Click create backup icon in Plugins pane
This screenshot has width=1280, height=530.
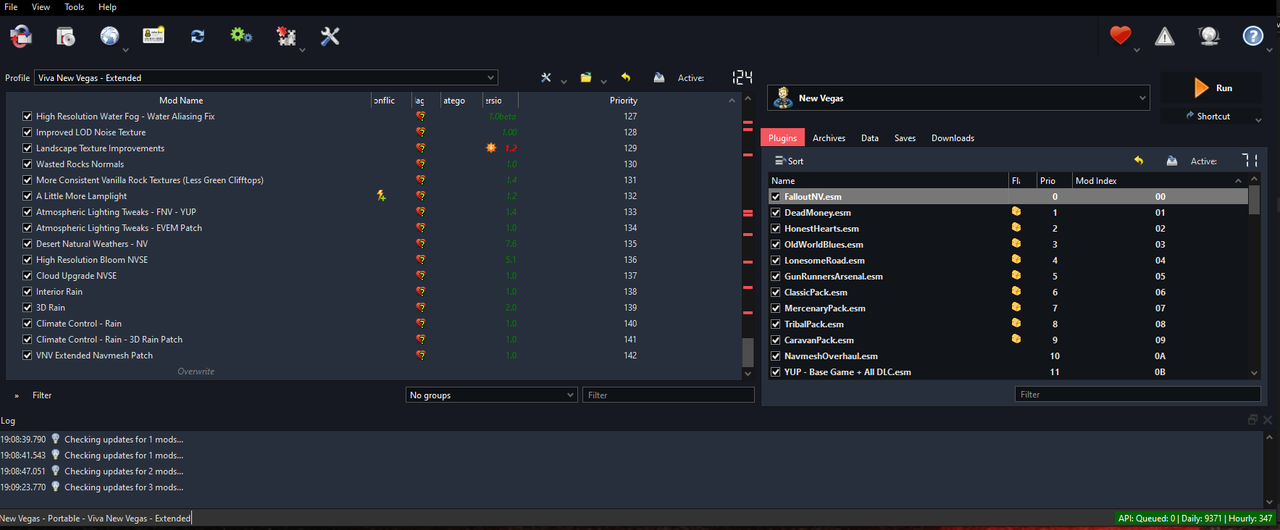click(x=1172, y=160)
